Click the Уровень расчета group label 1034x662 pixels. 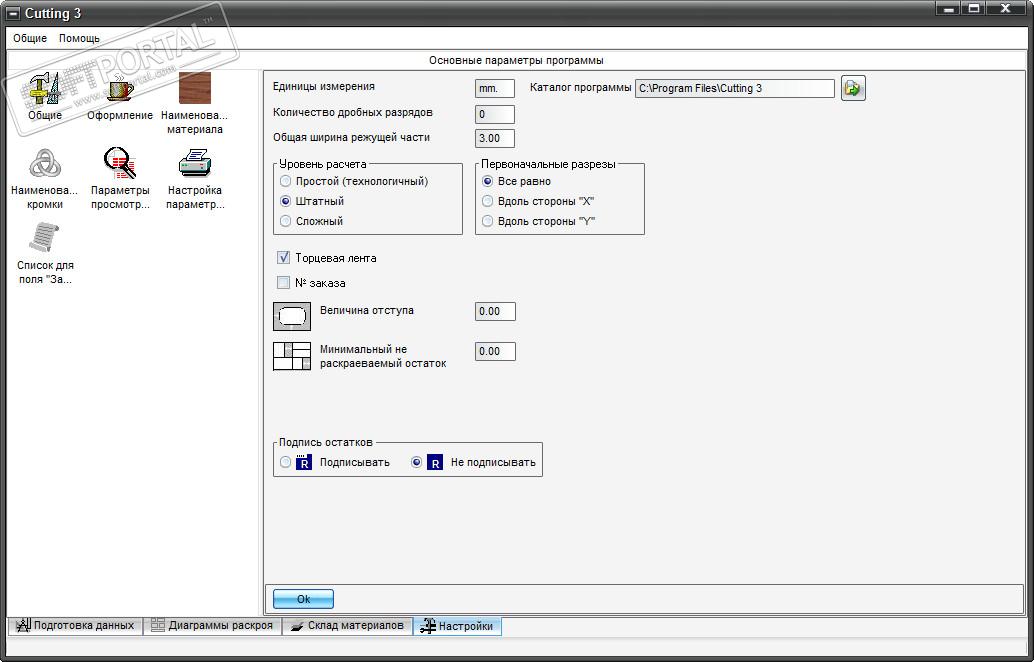(x=322, y=164)
